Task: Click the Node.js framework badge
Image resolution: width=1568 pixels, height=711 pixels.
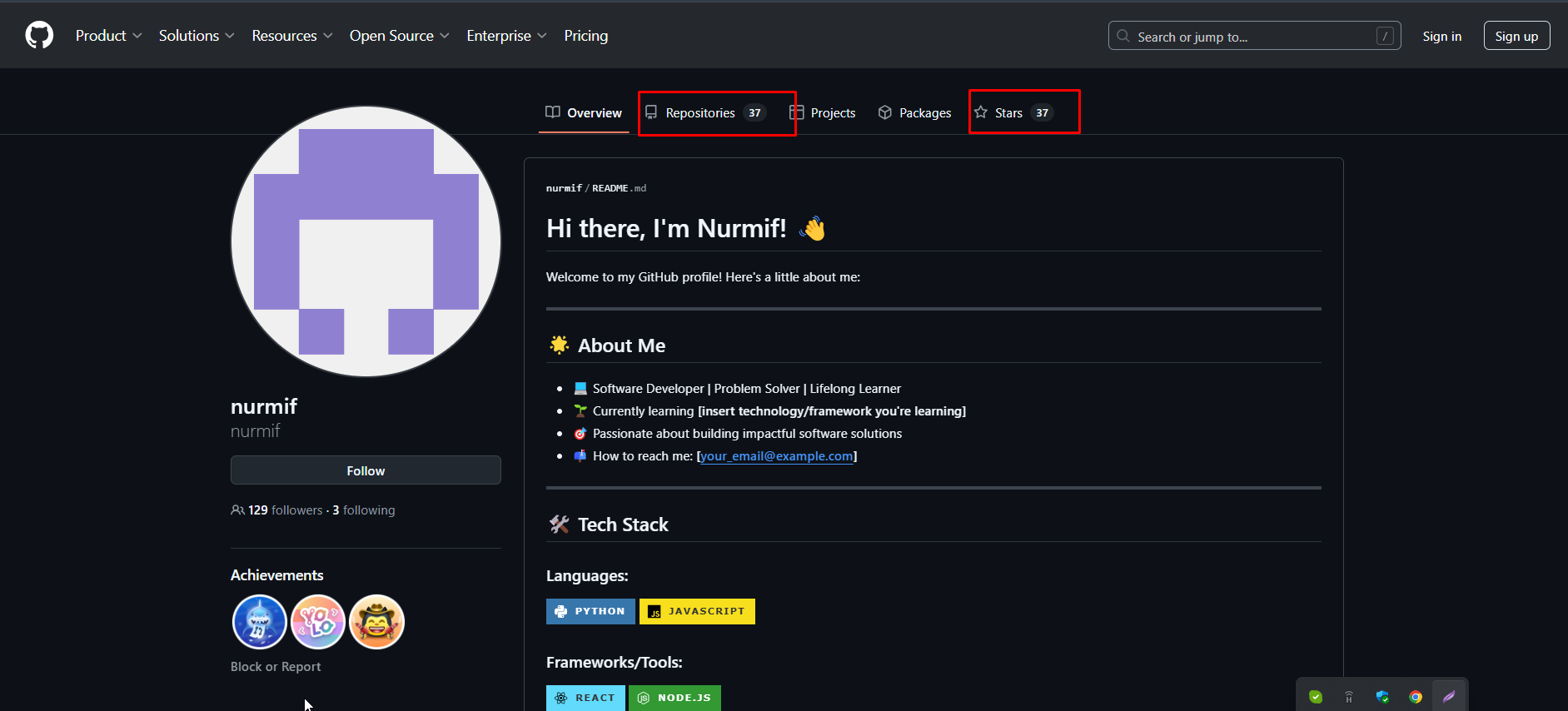Action: [674, 698]
